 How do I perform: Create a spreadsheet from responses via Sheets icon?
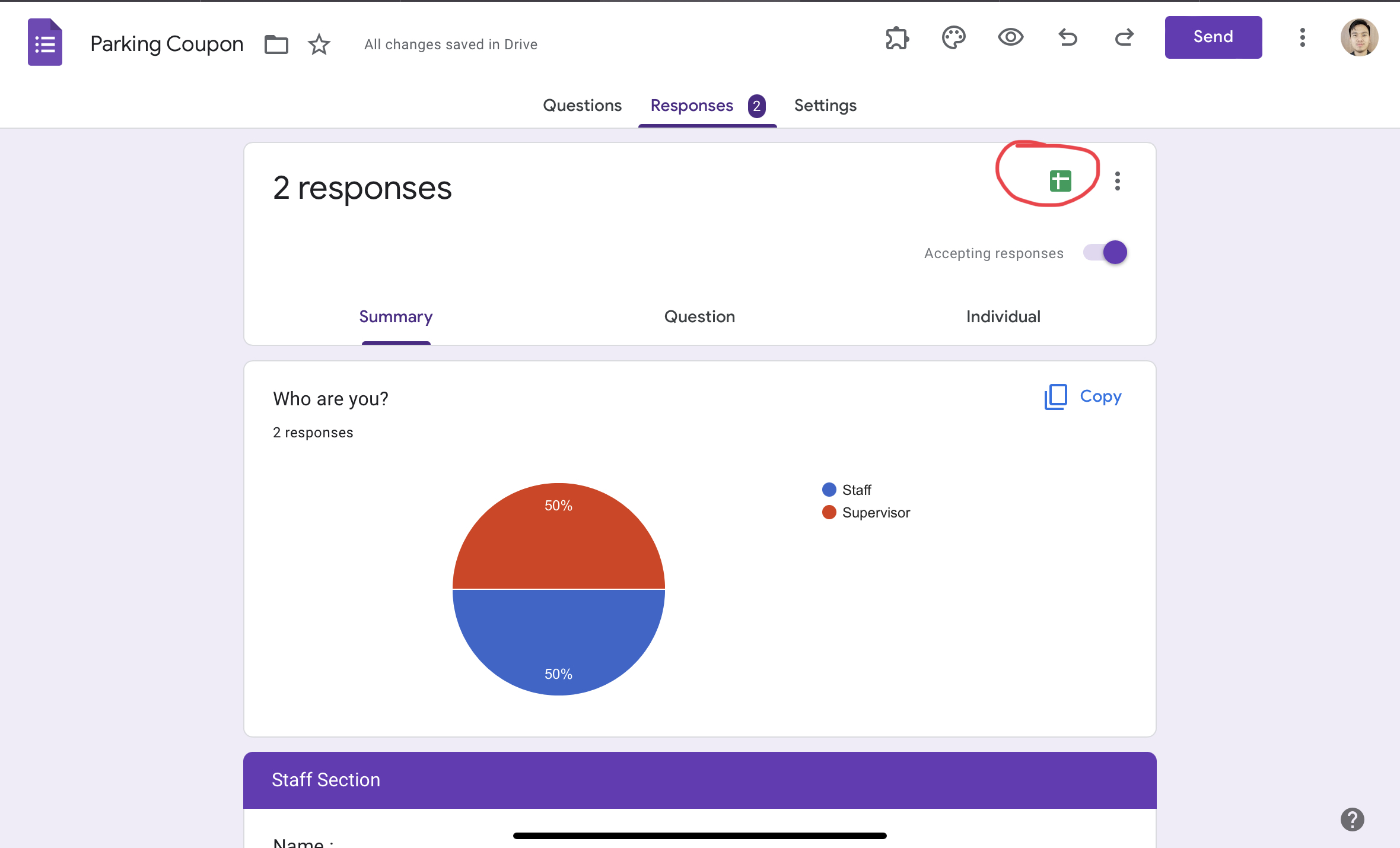tap(1059, 182)
